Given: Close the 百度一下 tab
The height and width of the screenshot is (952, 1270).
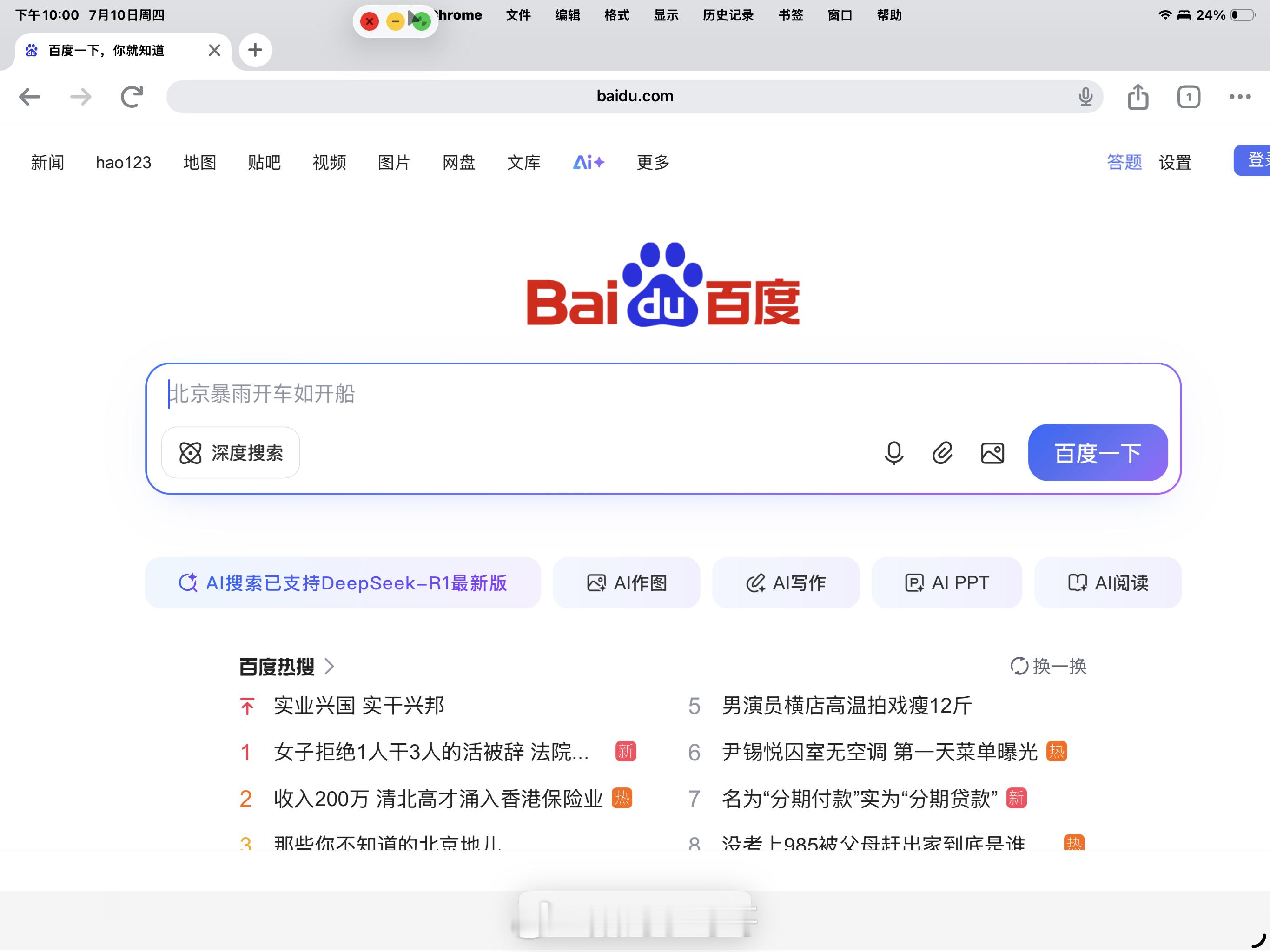Looking at the screenshot, I should point(214,51).
